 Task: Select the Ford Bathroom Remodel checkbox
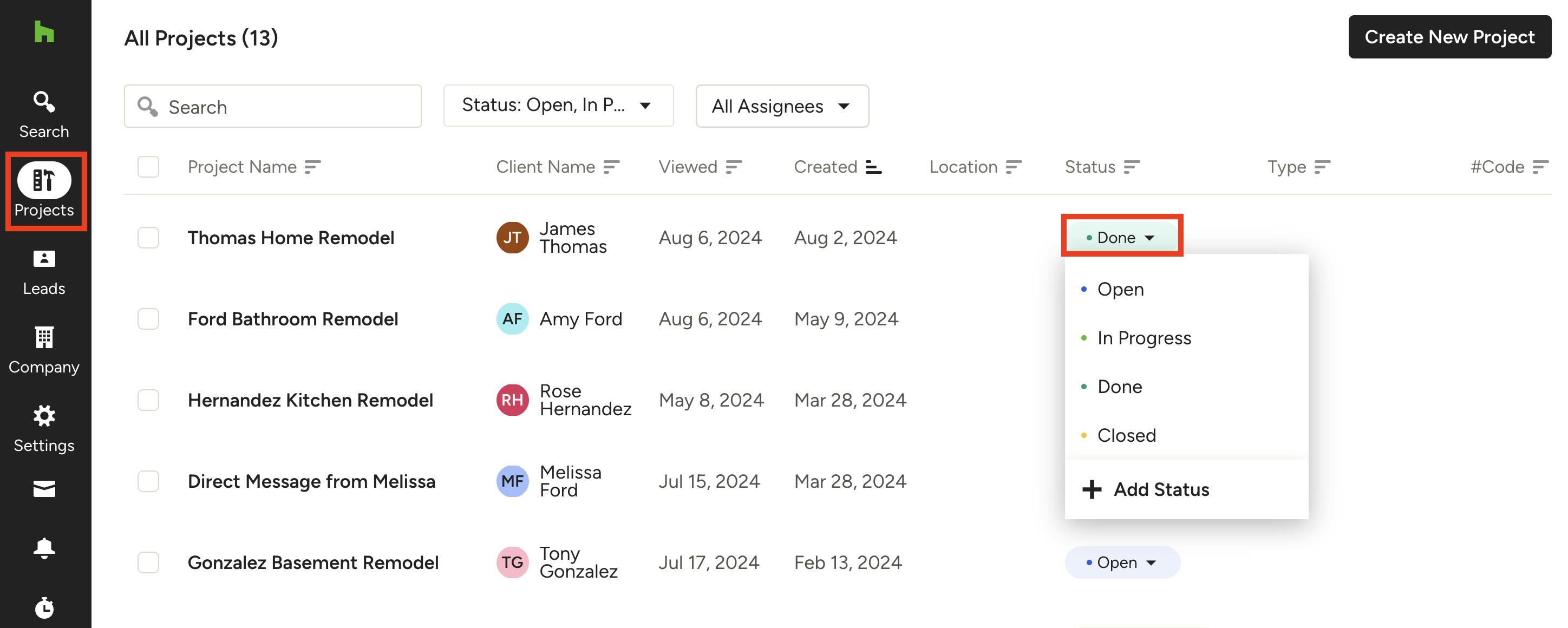pos(148,319)
